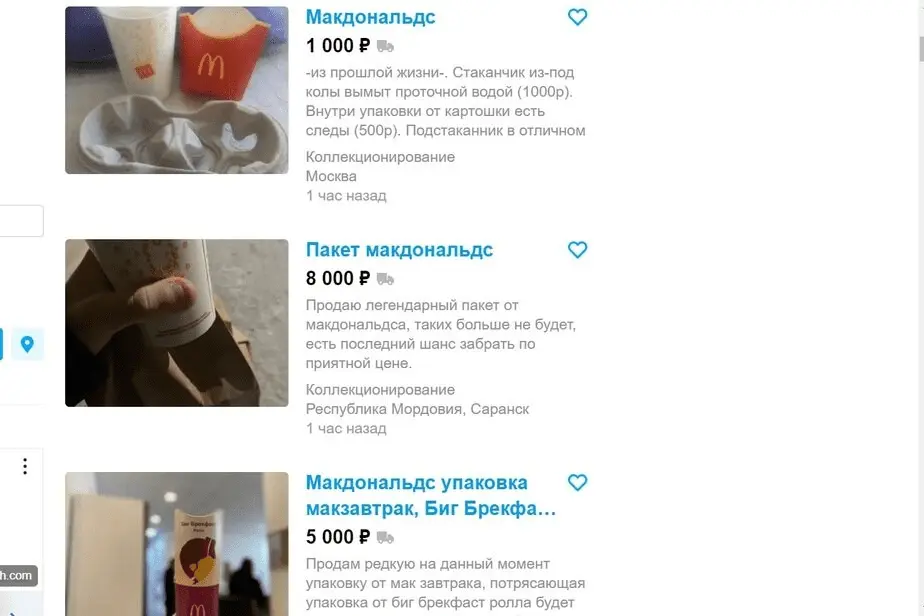Click delivery truck icon next to 5 000 ₽
This screenshot has height=616, width=924.
385,537
